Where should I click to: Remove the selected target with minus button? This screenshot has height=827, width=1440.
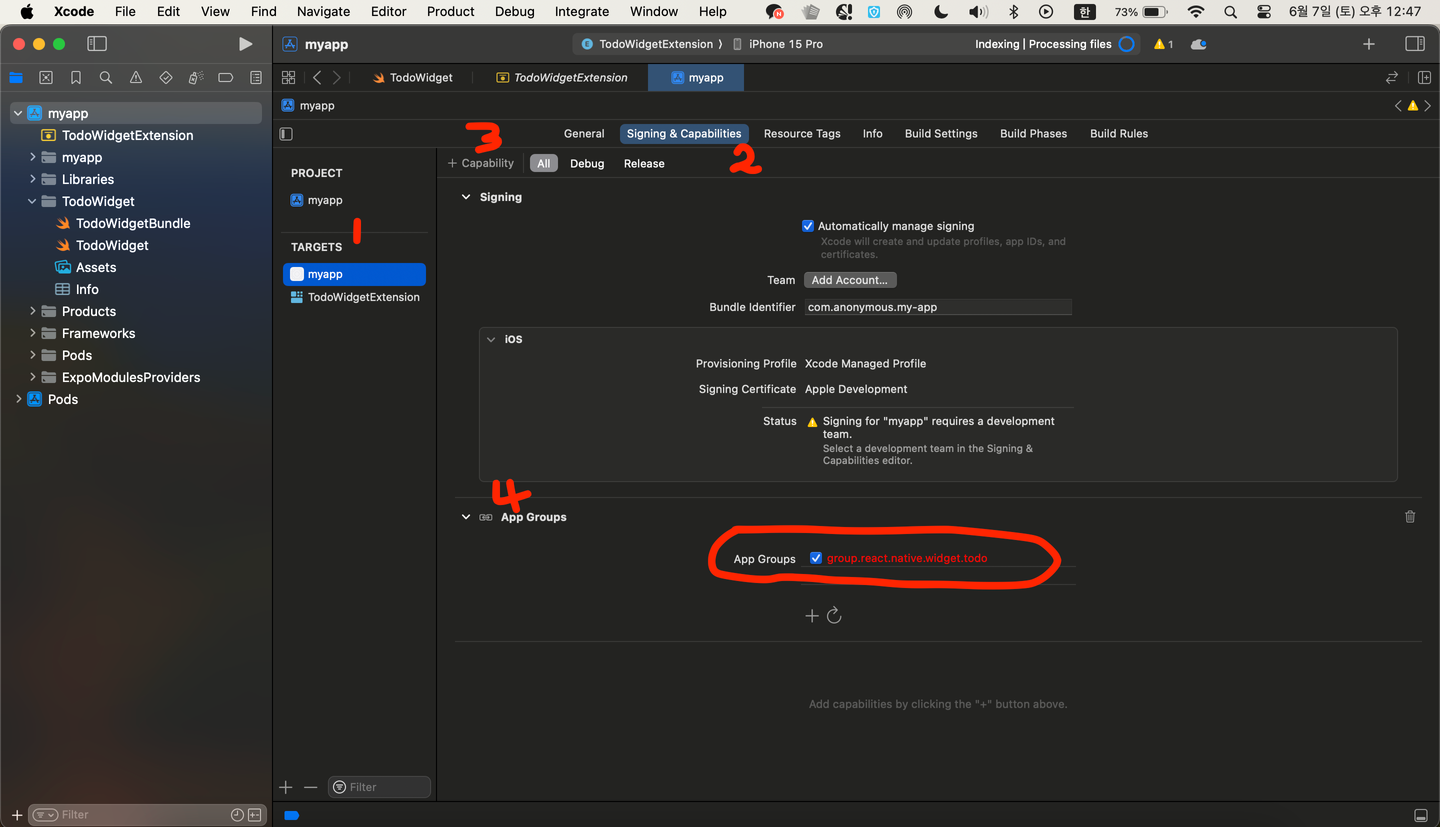(x=310, y=787)
